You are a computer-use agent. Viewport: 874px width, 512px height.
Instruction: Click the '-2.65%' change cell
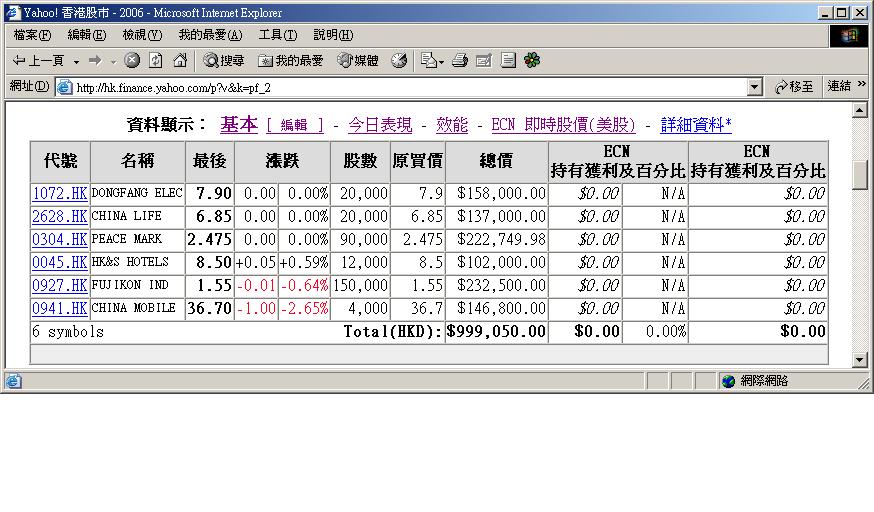tap(304, 309)
